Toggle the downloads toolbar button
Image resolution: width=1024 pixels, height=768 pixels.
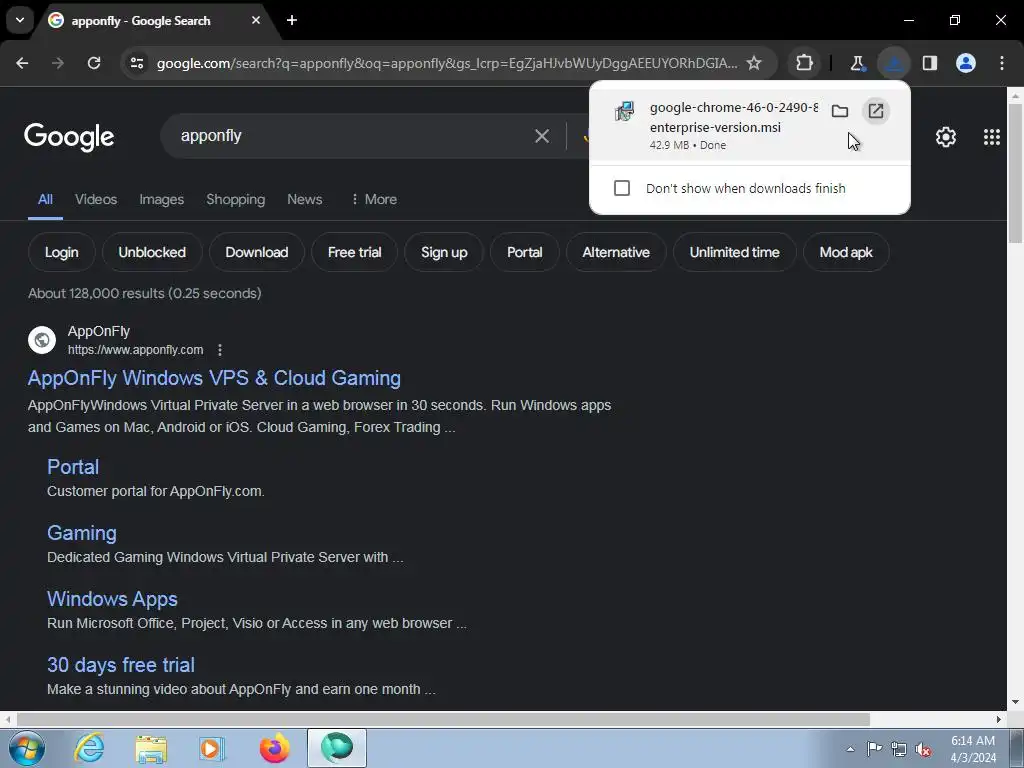tap(893, 63)
